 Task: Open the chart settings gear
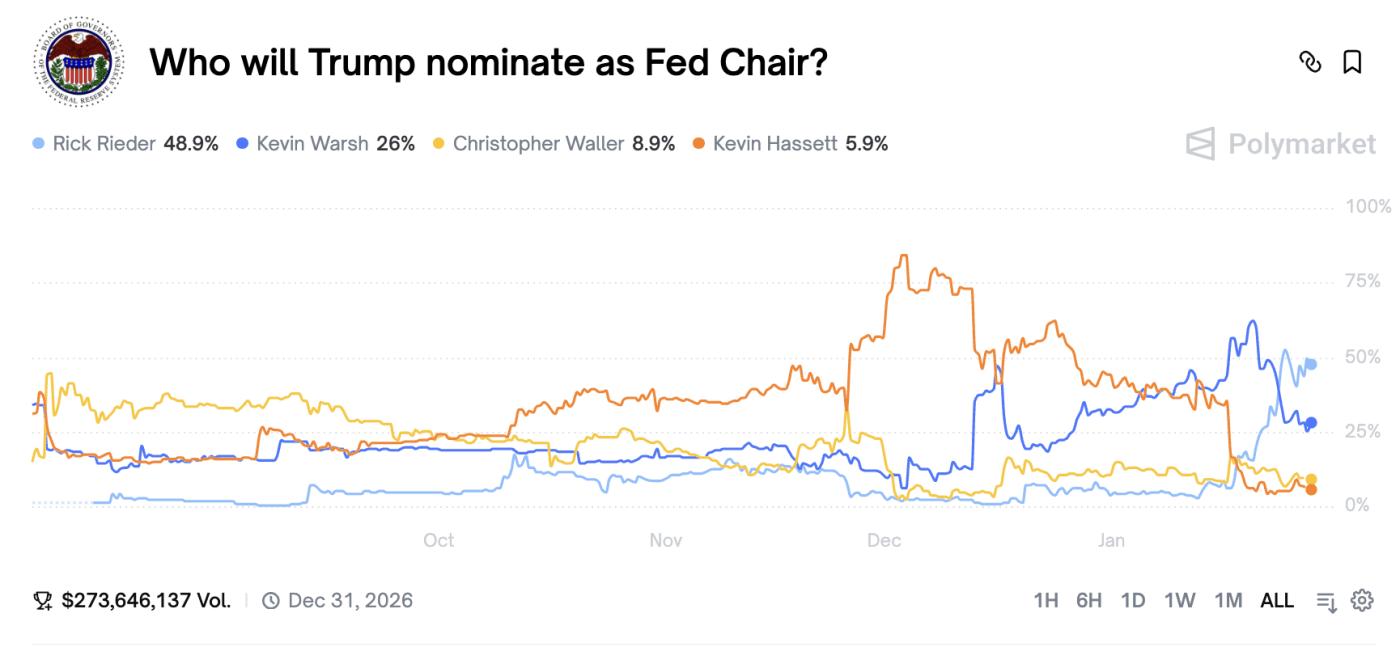click(x=1362, y=601)
